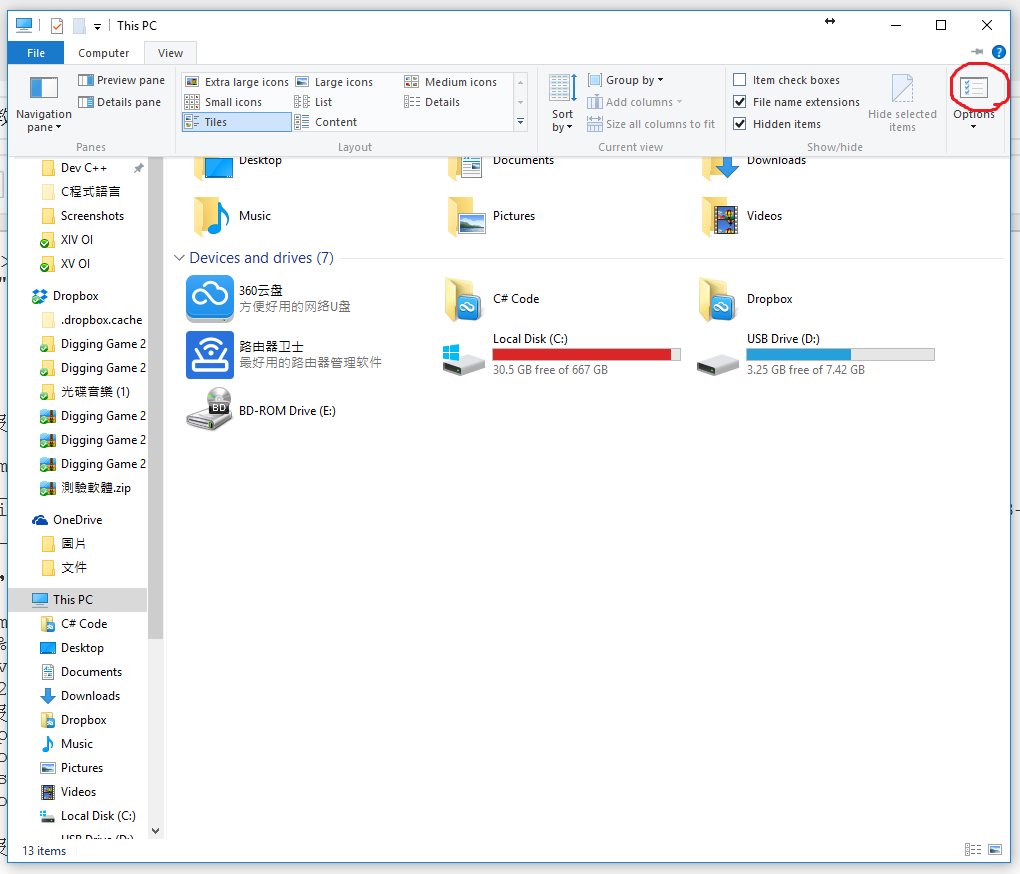The image size is (1020, 874).
Task: Open Screenshots folder in sidebar
Action: pyautogui.click(x=92, y=216)
